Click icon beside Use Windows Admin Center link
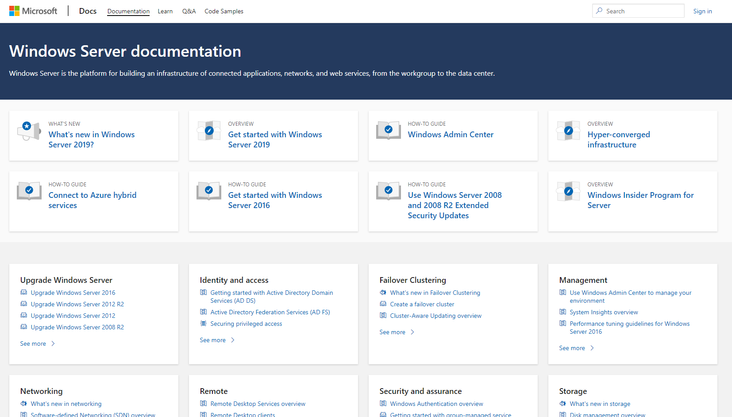This screenshot has height=417, width=732. [563, 292]
